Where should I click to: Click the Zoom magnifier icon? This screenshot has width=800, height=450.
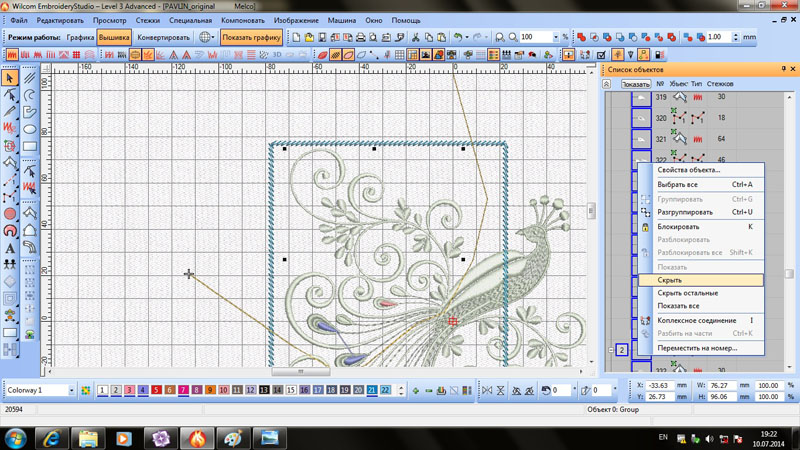click(500, 37)
